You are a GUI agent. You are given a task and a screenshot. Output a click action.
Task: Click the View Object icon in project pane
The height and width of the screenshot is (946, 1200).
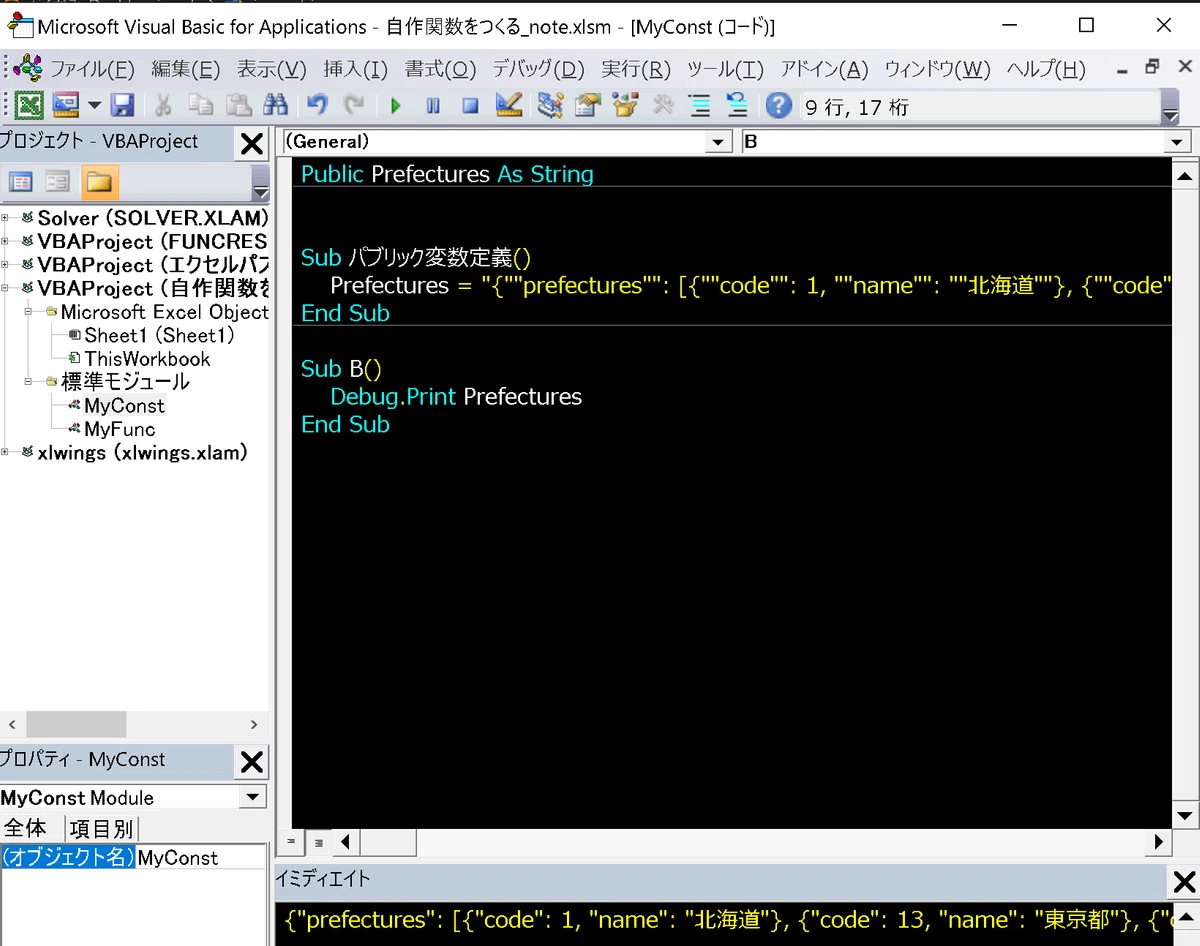pyautogui.click(x=58, y=181)
